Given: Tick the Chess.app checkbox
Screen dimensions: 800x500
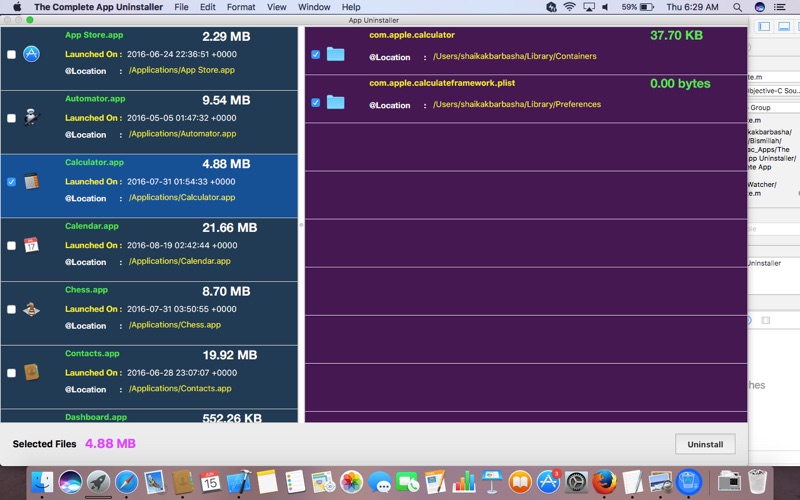Looking at the screenshot, I should coord(11,309).
